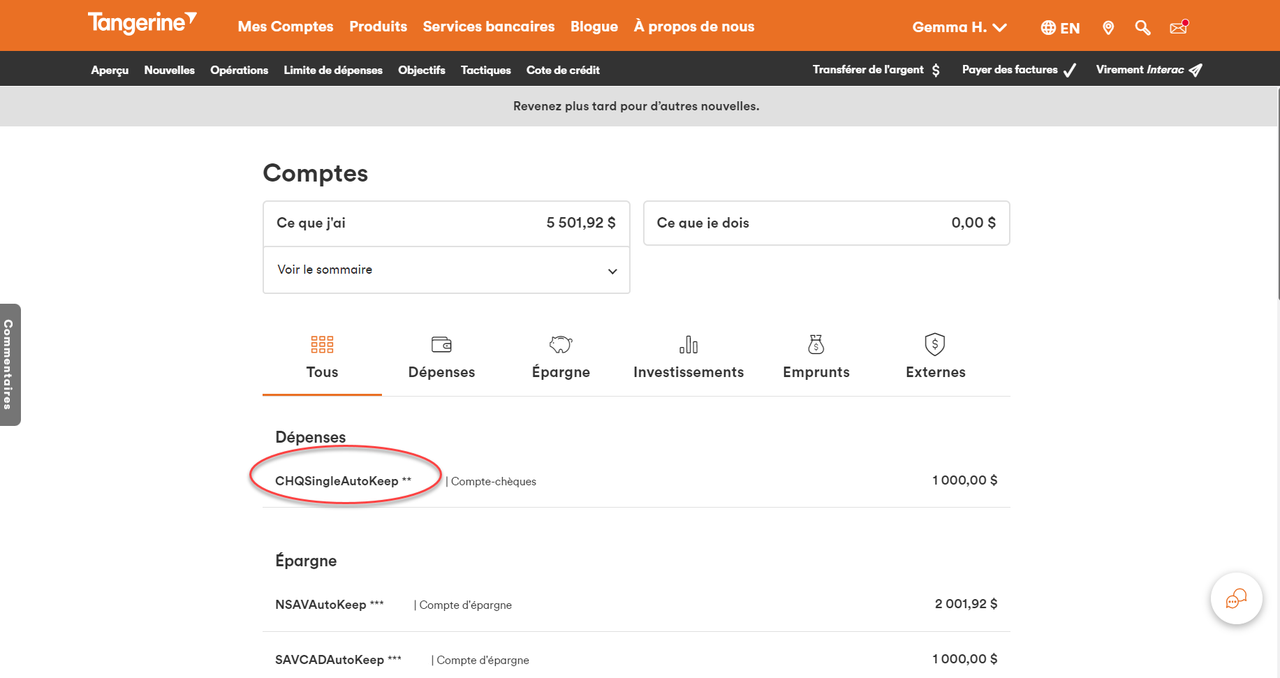Open the Mes Comptes menu
The height and width of the screenshot is (678, 1280).
[285, 27]
